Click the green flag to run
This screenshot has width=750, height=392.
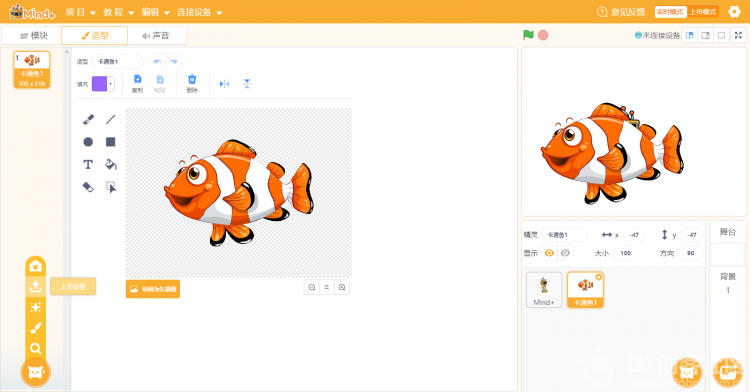528,35
